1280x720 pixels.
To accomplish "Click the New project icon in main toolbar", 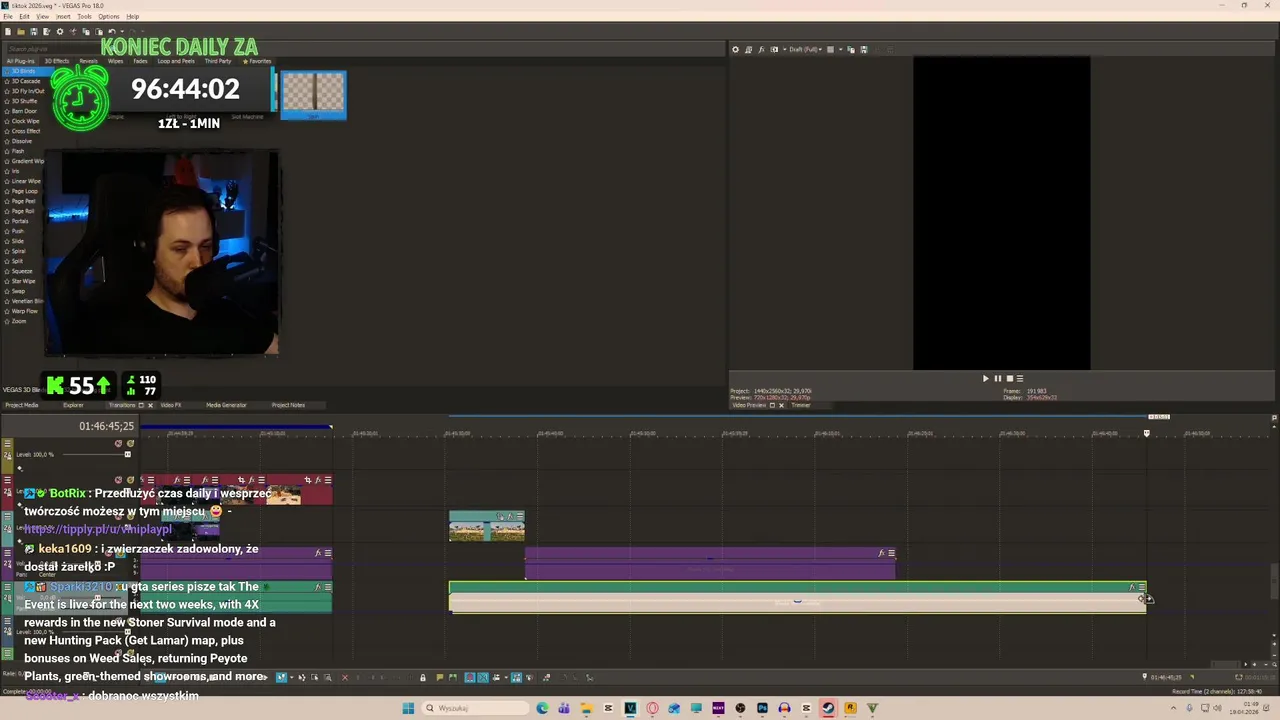I will click(8, 32).
